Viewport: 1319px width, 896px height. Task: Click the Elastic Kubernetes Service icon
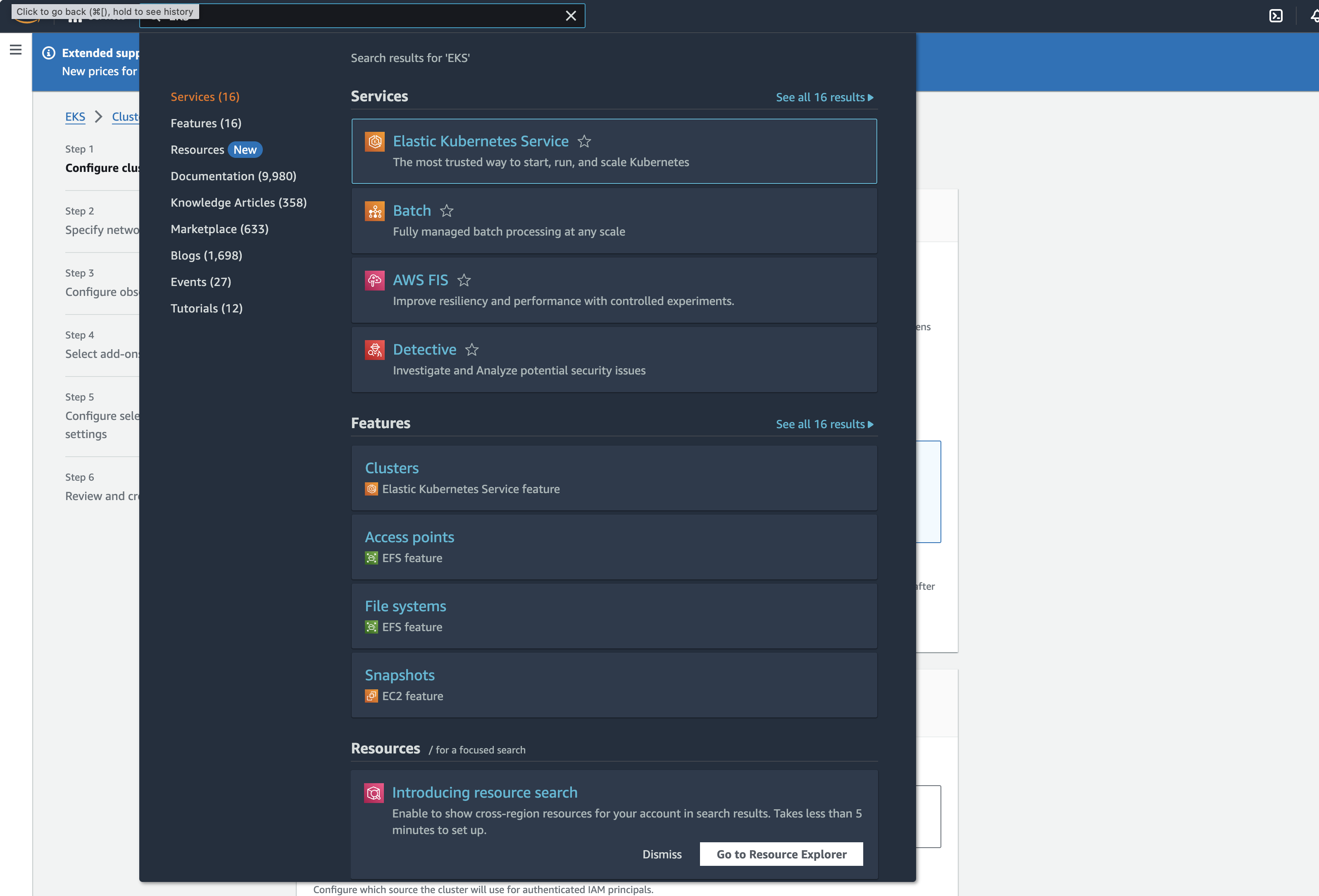point(375,141)
